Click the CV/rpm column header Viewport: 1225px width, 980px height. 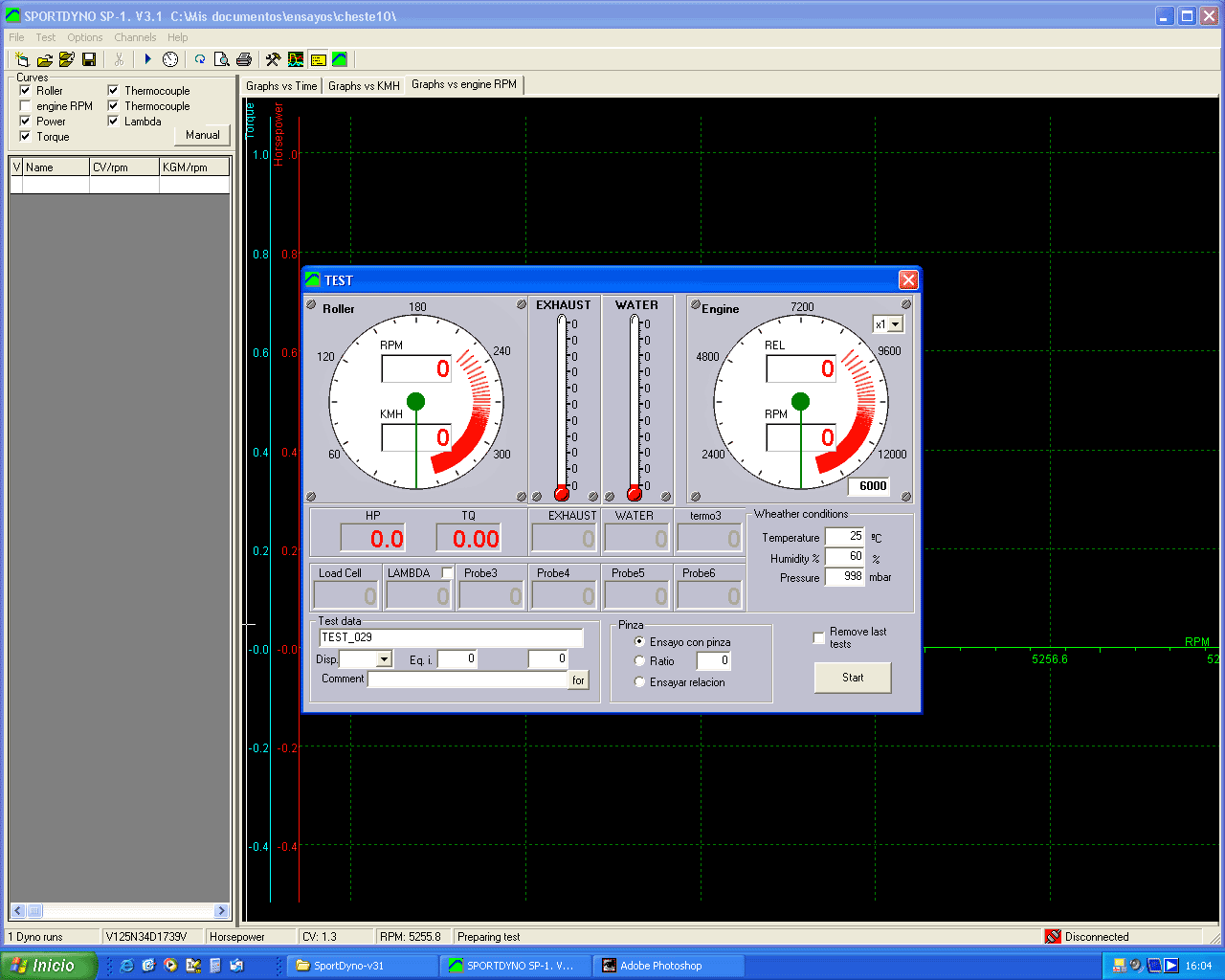124,167
